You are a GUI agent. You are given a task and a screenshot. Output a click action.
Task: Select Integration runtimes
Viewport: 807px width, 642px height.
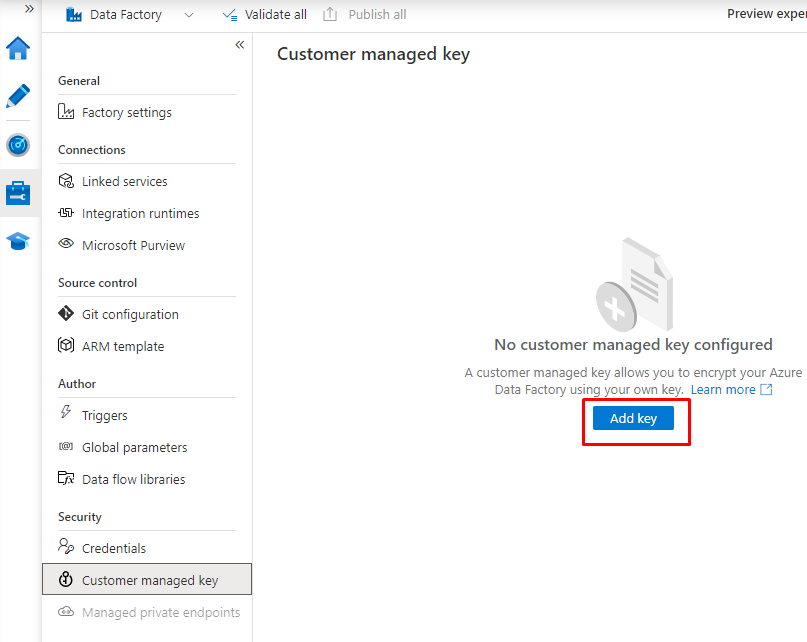click(140, 213)
